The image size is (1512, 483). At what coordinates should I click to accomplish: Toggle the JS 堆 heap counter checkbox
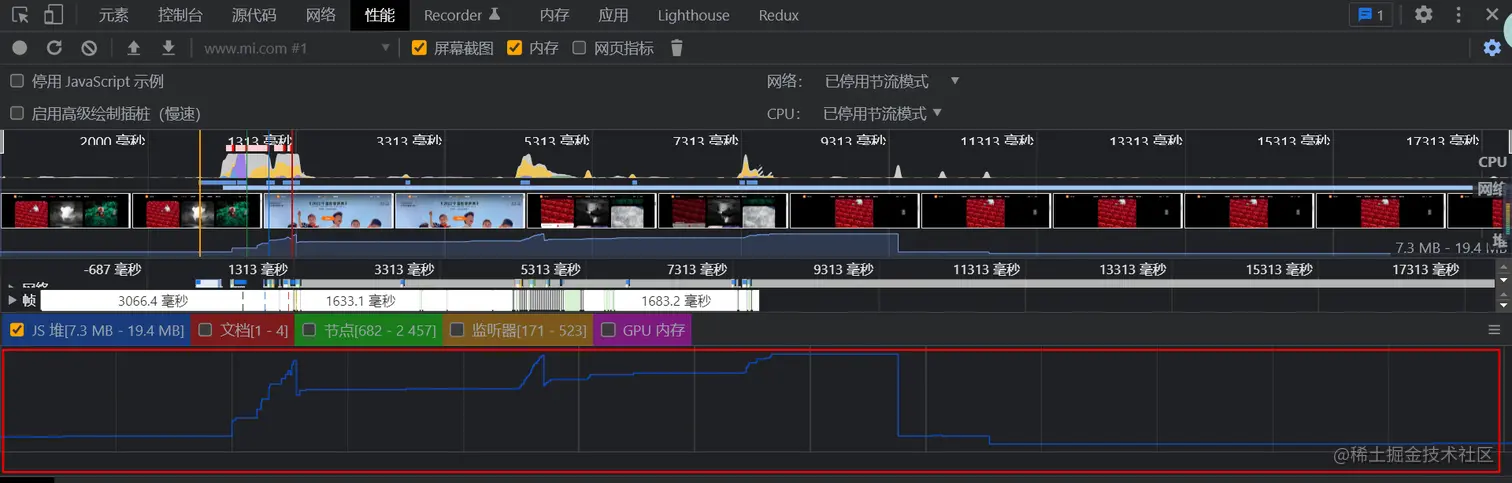(16, 330)
